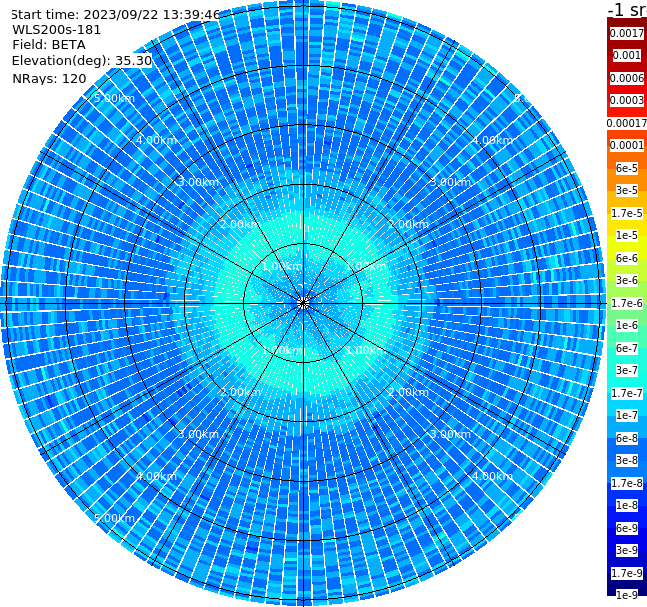Click the 1.7e-6 colorbar tick label
647x607 pixels.
tap(627, 303)
